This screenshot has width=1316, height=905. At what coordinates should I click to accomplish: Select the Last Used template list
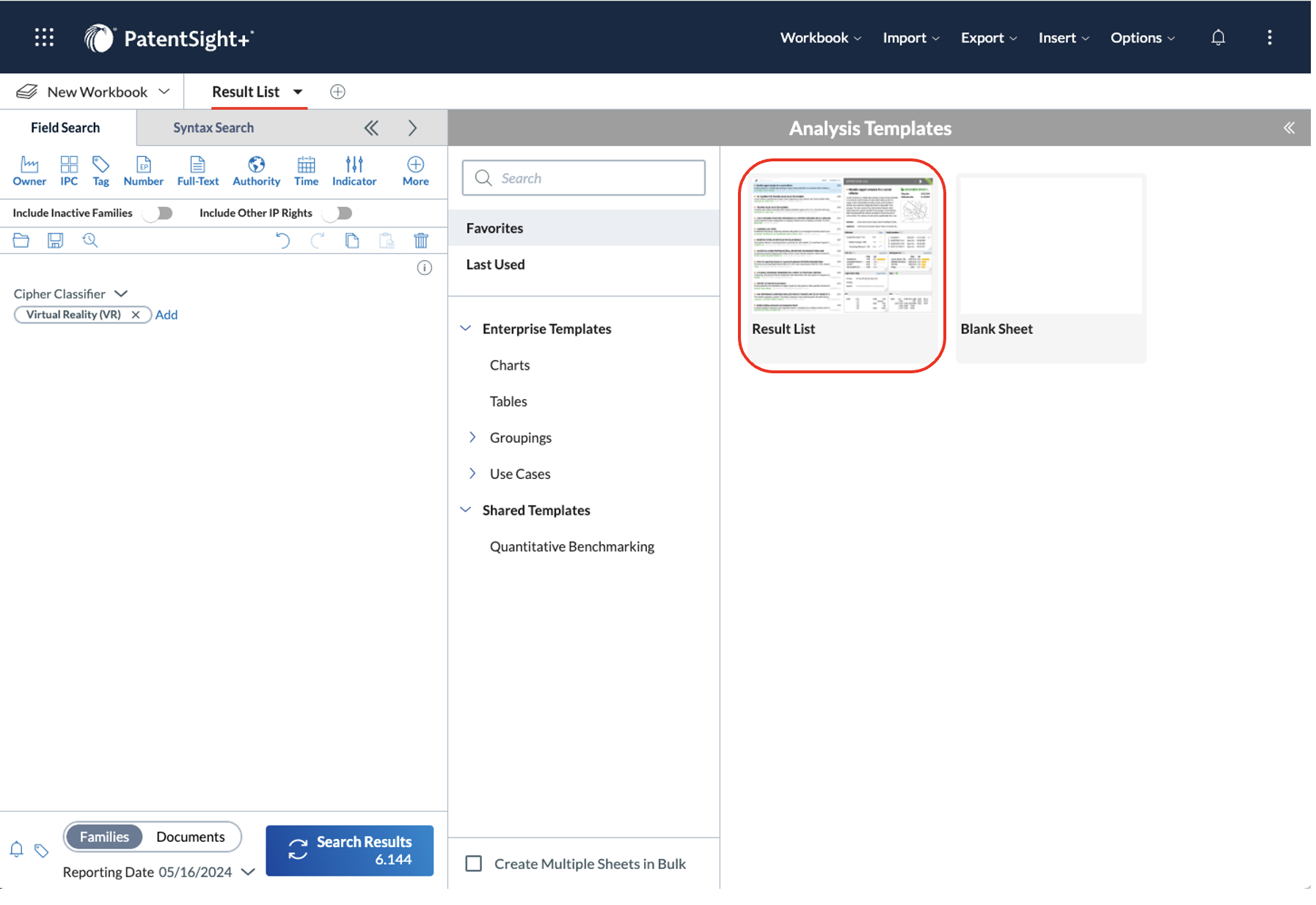[584, 264]
